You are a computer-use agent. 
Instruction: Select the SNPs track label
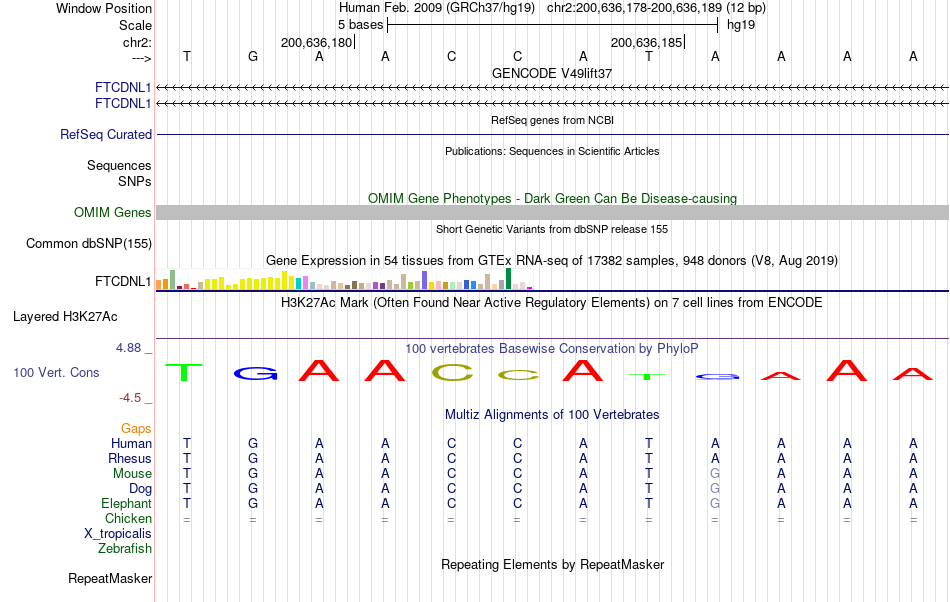pyautogui.click(x=135, y=181)
